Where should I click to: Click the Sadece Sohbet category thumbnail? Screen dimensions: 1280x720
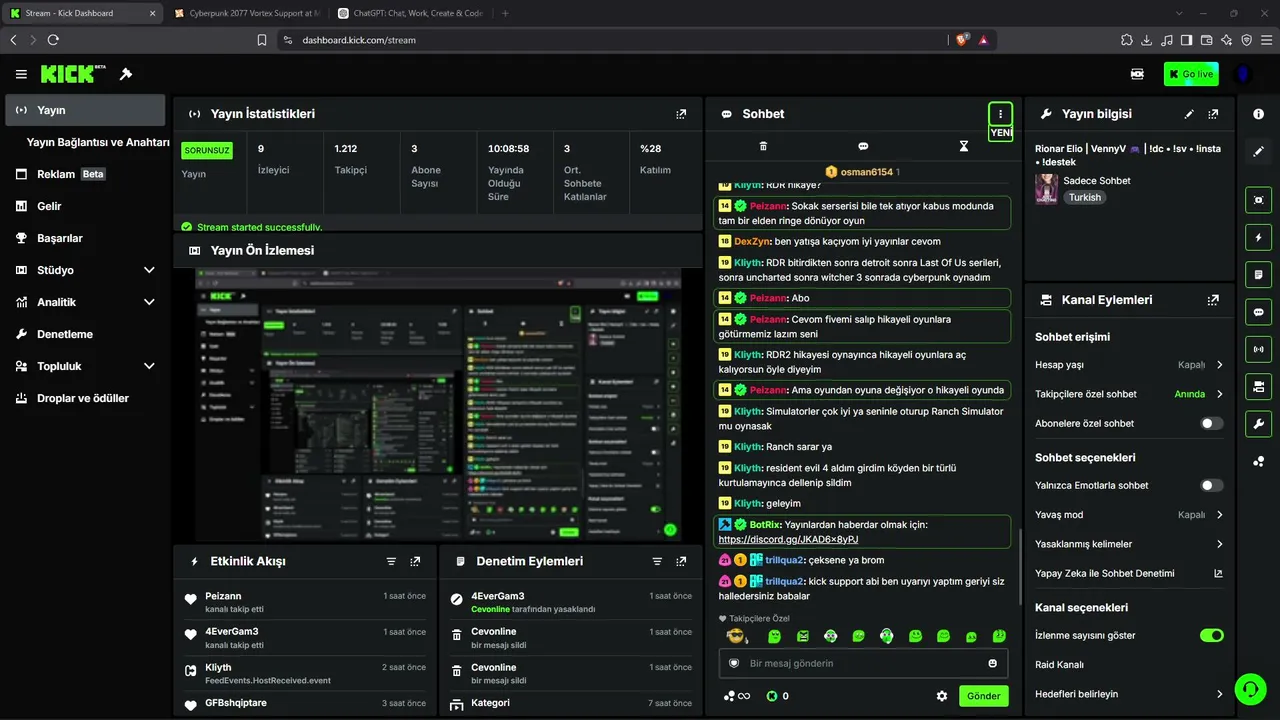[1047, 189]
